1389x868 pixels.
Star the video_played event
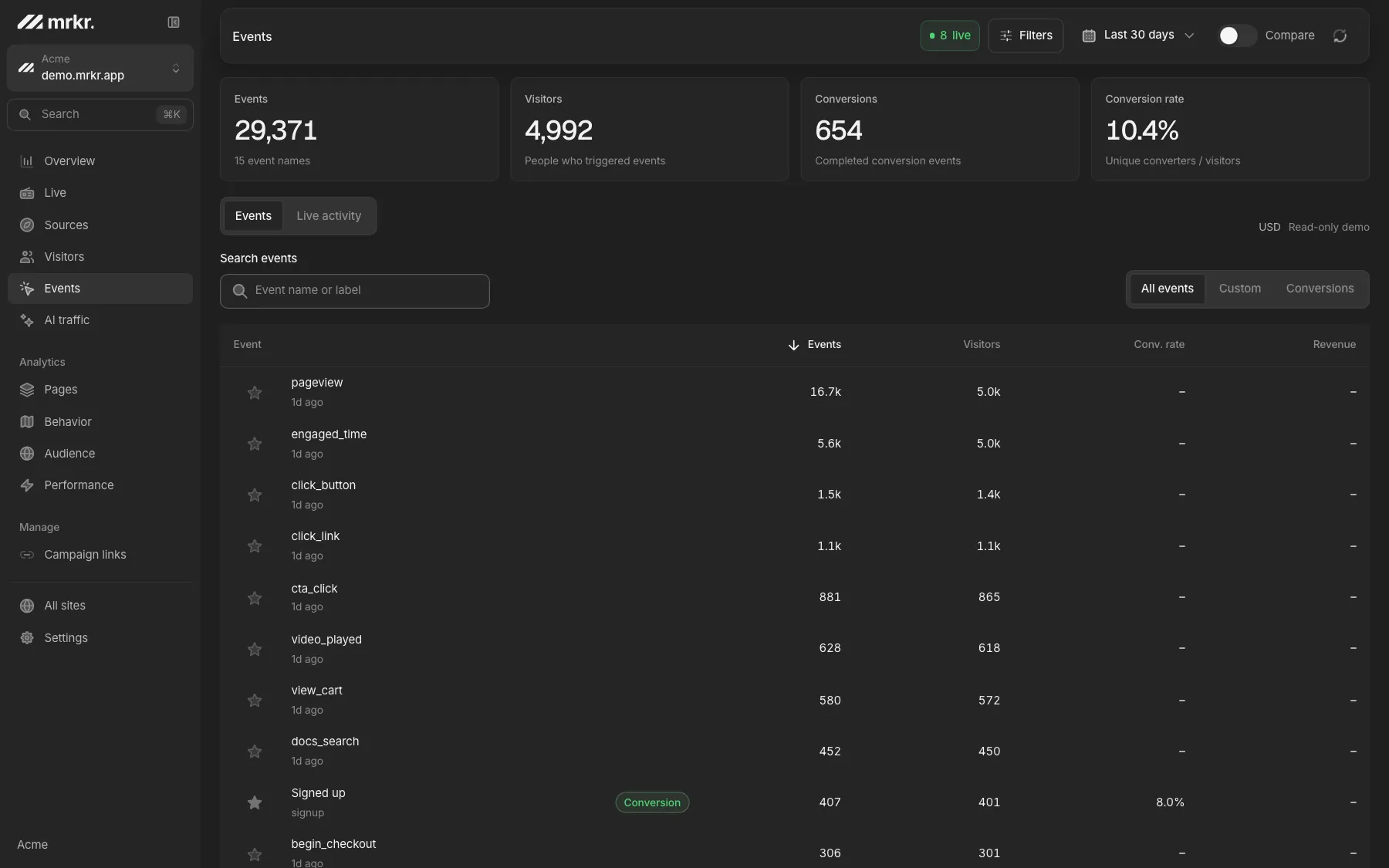255,649
